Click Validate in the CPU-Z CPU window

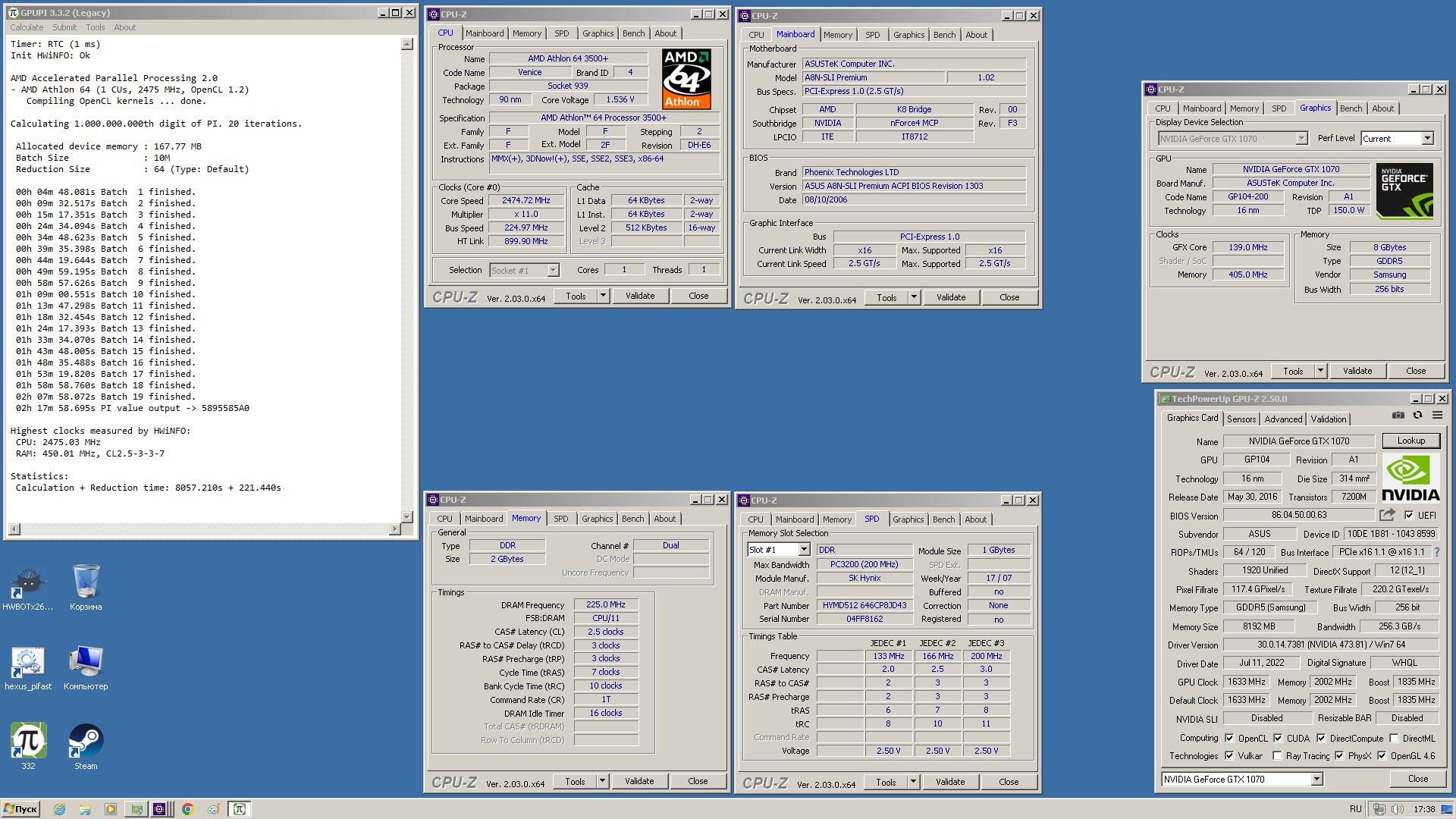pos(640,296)
